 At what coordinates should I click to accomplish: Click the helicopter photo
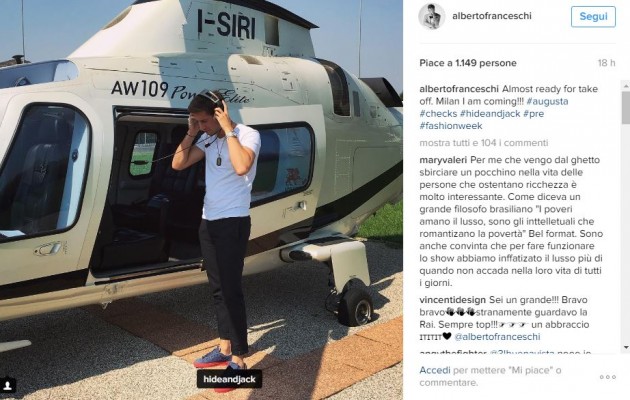[201, 200]
